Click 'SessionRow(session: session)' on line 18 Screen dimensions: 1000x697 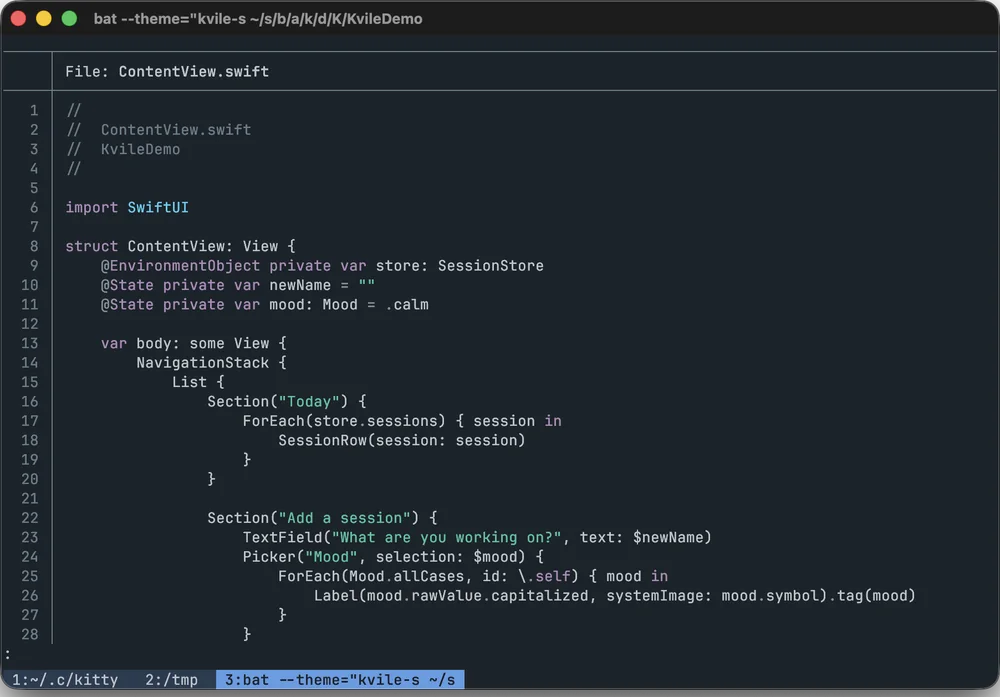point(402,441)
